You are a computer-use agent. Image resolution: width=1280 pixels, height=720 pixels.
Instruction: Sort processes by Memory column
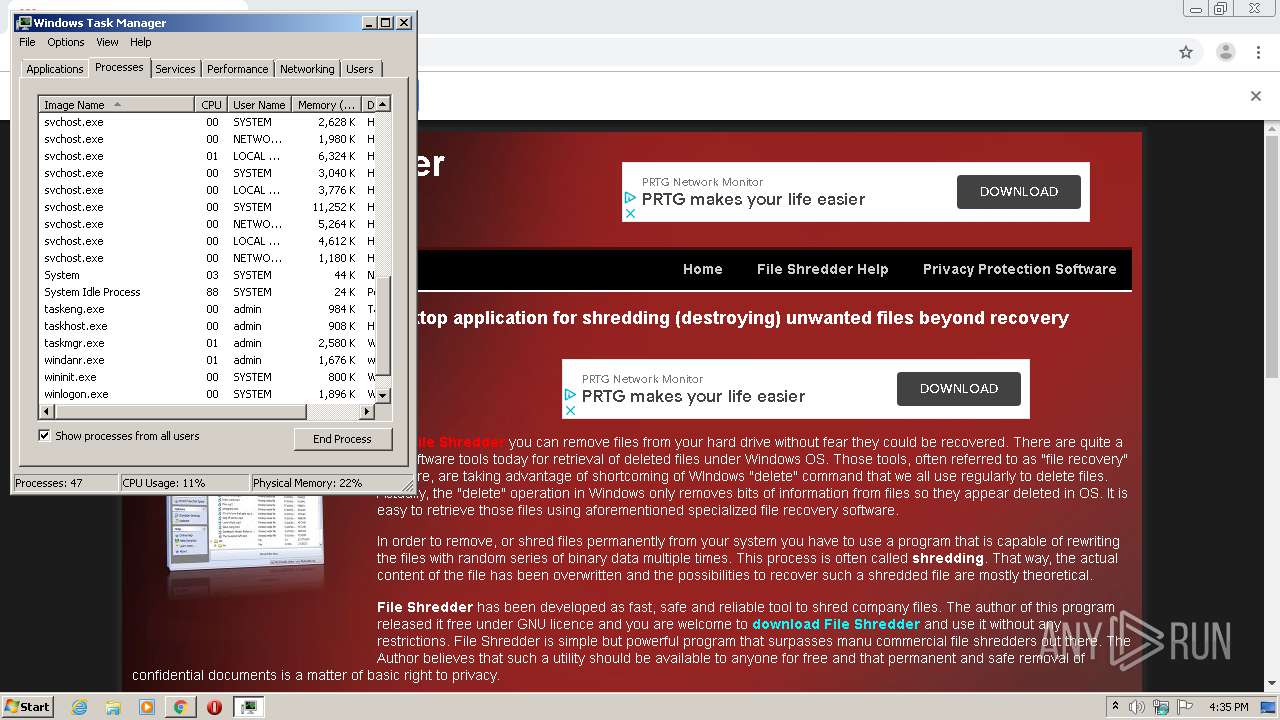(x=326, y=104)
